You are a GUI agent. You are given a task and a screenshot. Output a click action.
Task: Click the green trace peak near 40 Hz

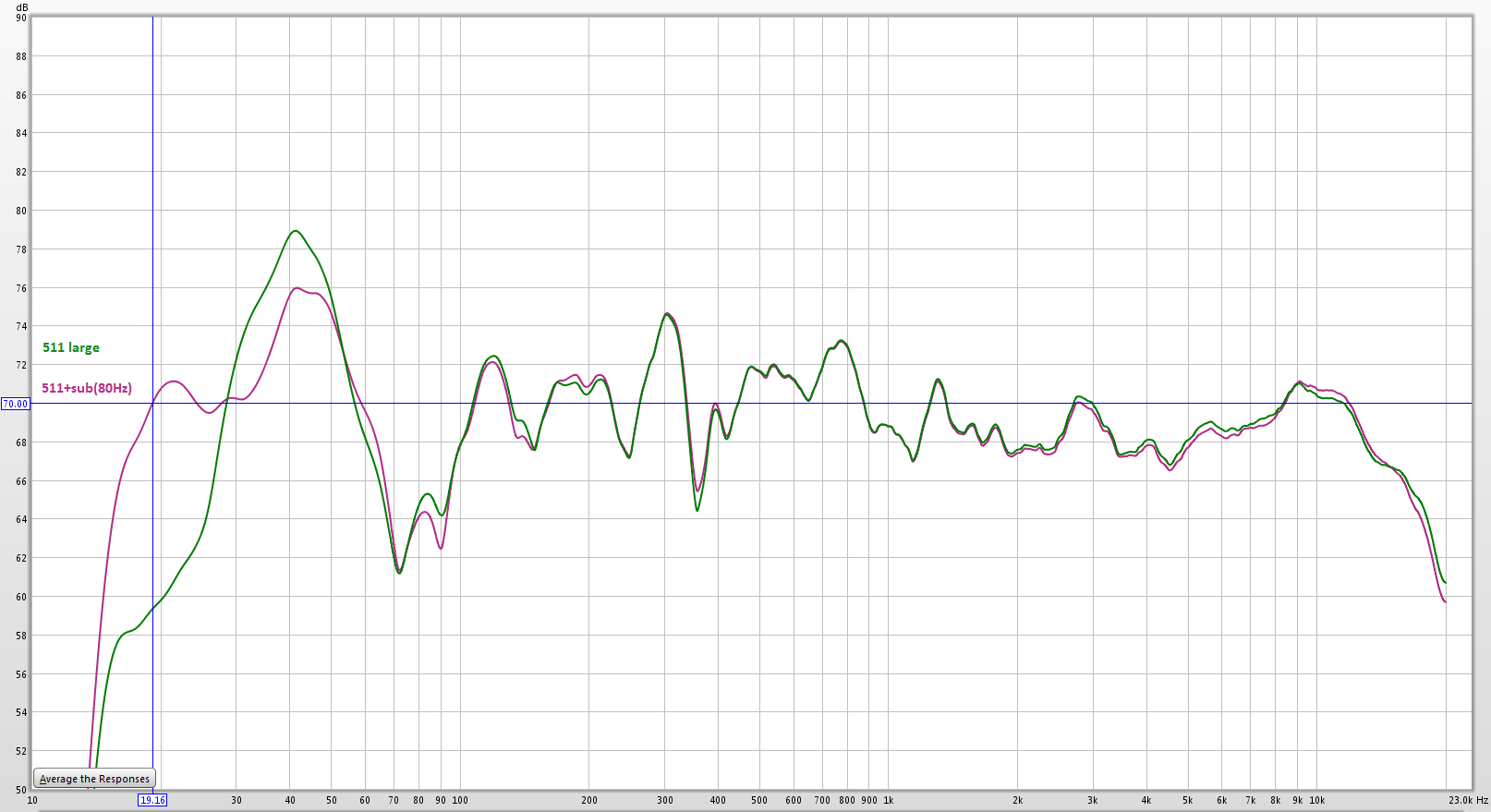295,231
